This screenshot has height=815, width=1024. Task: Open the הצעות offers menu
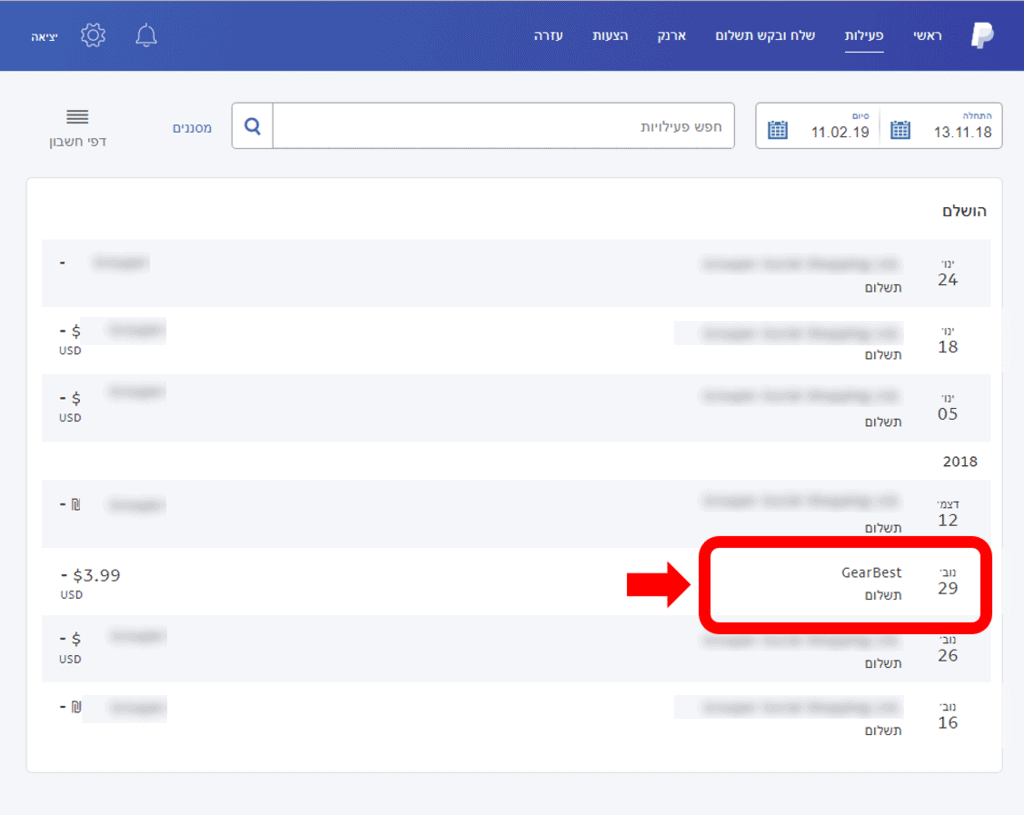(x=610, y=36)
